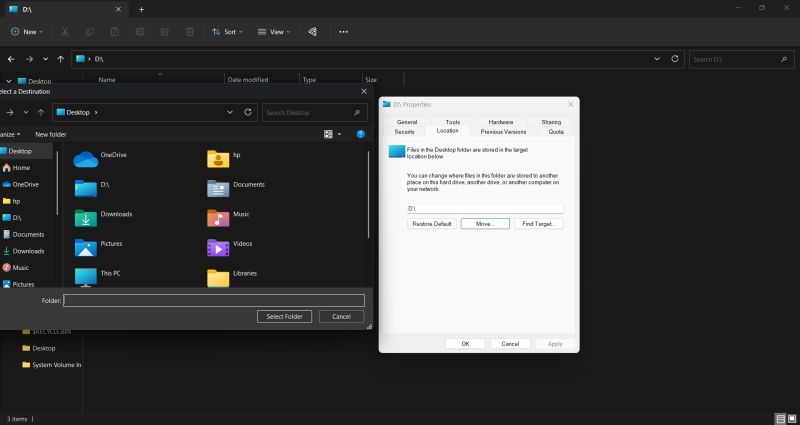
Task: Click the Restore Default button
Action: 432,224
